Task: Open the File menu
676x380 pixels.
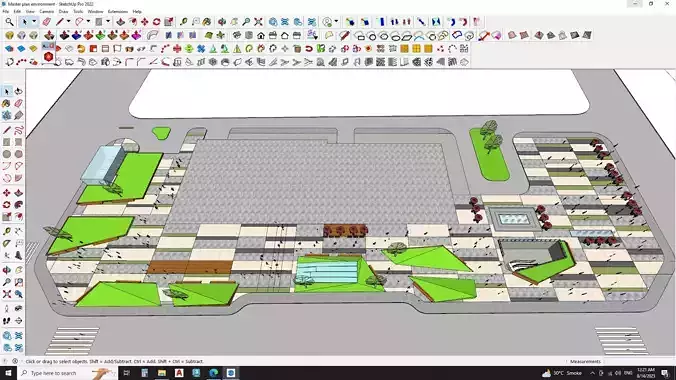Action: 6,12
